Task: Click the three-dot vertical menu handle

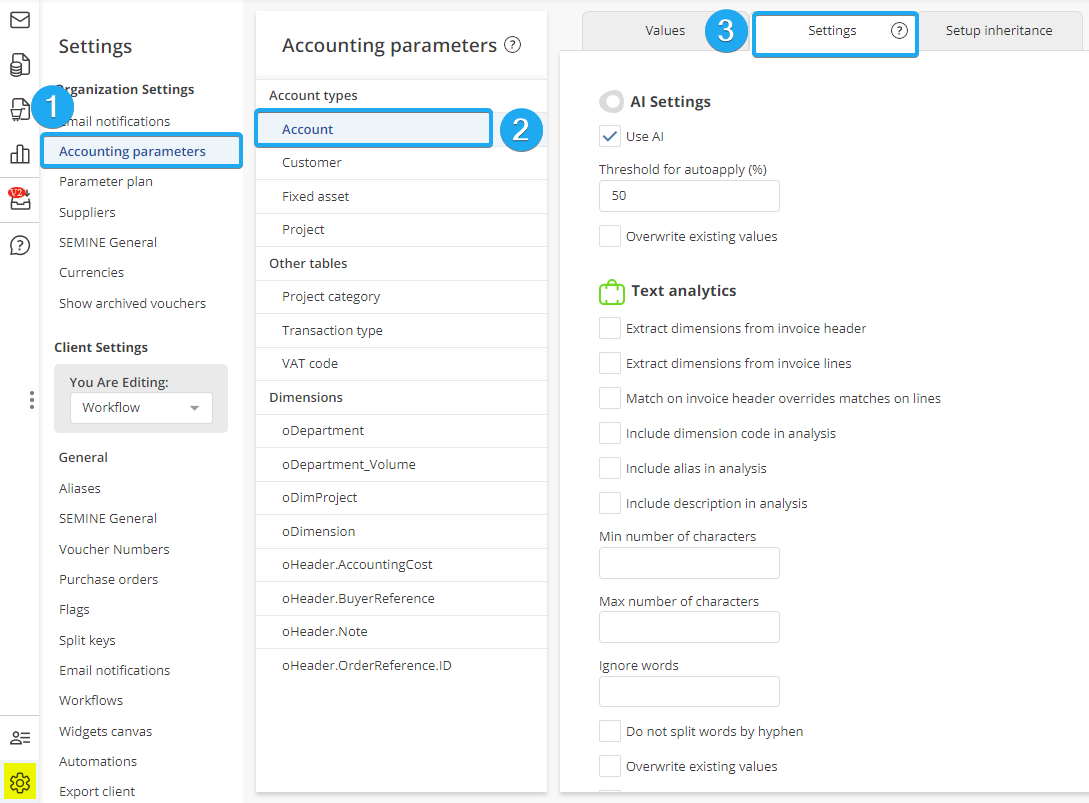Action: (32, 400)
